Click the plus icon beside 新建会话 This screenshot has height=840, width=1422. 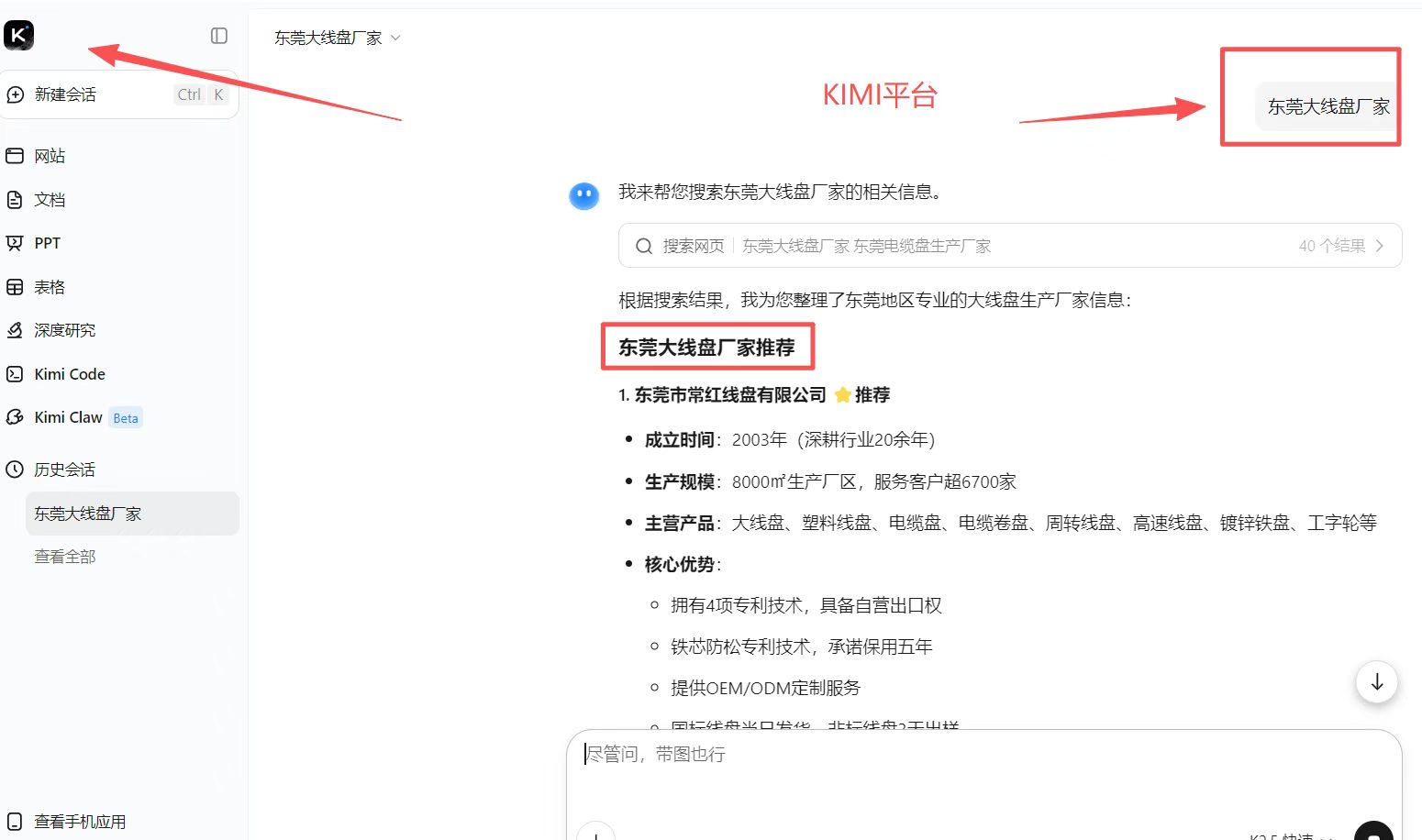click(x=15, y=94)
